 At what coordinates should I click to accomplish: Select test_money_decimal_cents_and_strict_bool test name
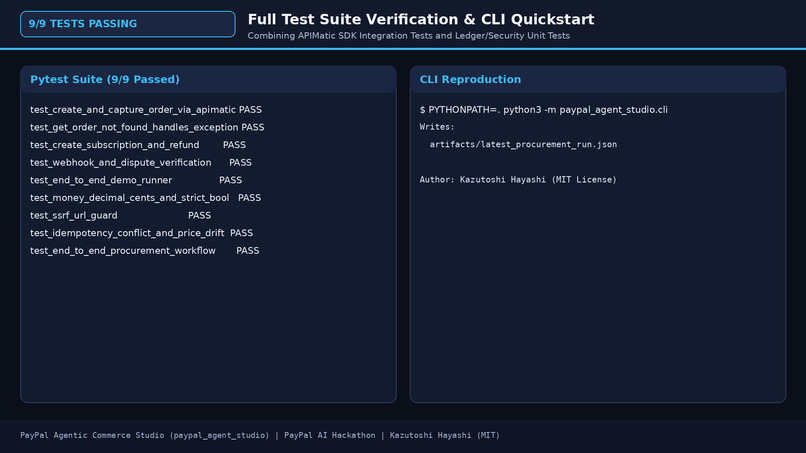130,197
